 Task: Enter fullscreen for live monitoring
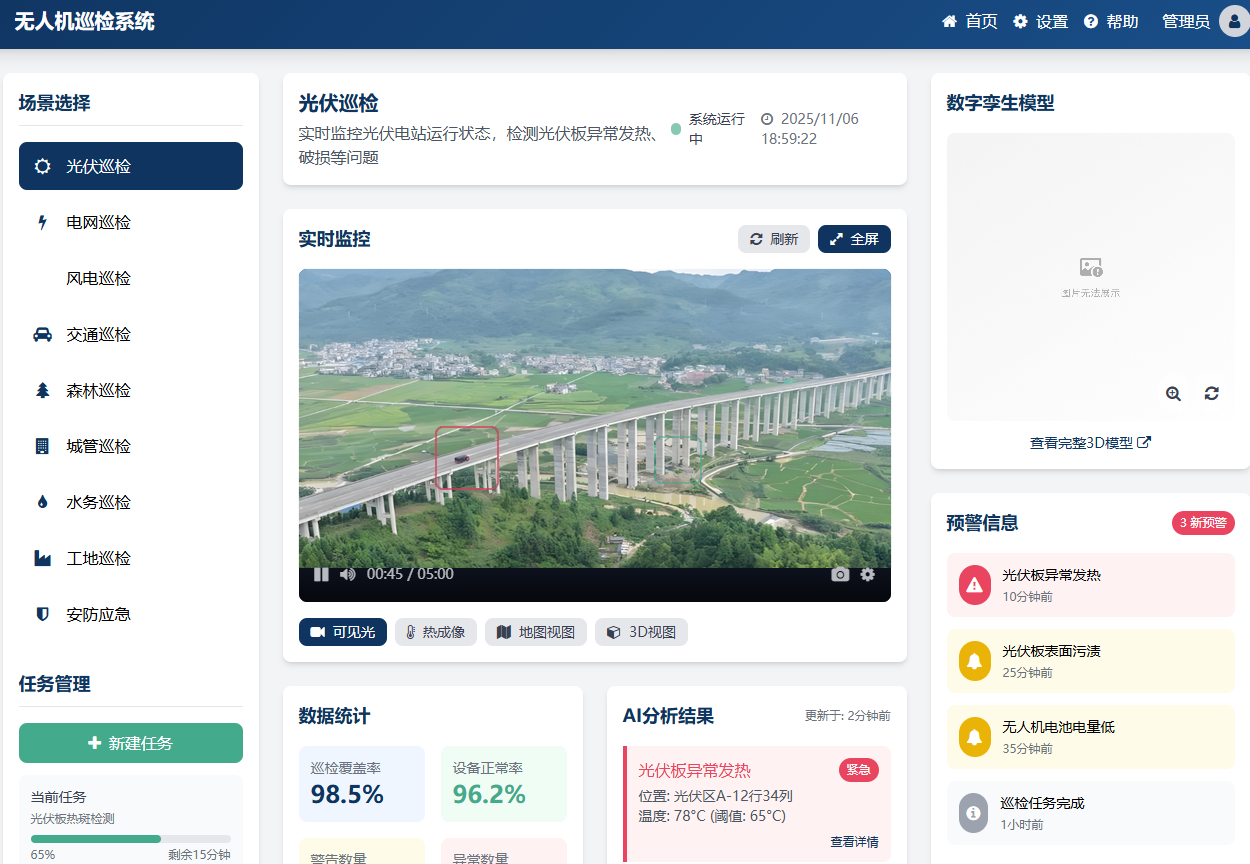coord(854,239)
